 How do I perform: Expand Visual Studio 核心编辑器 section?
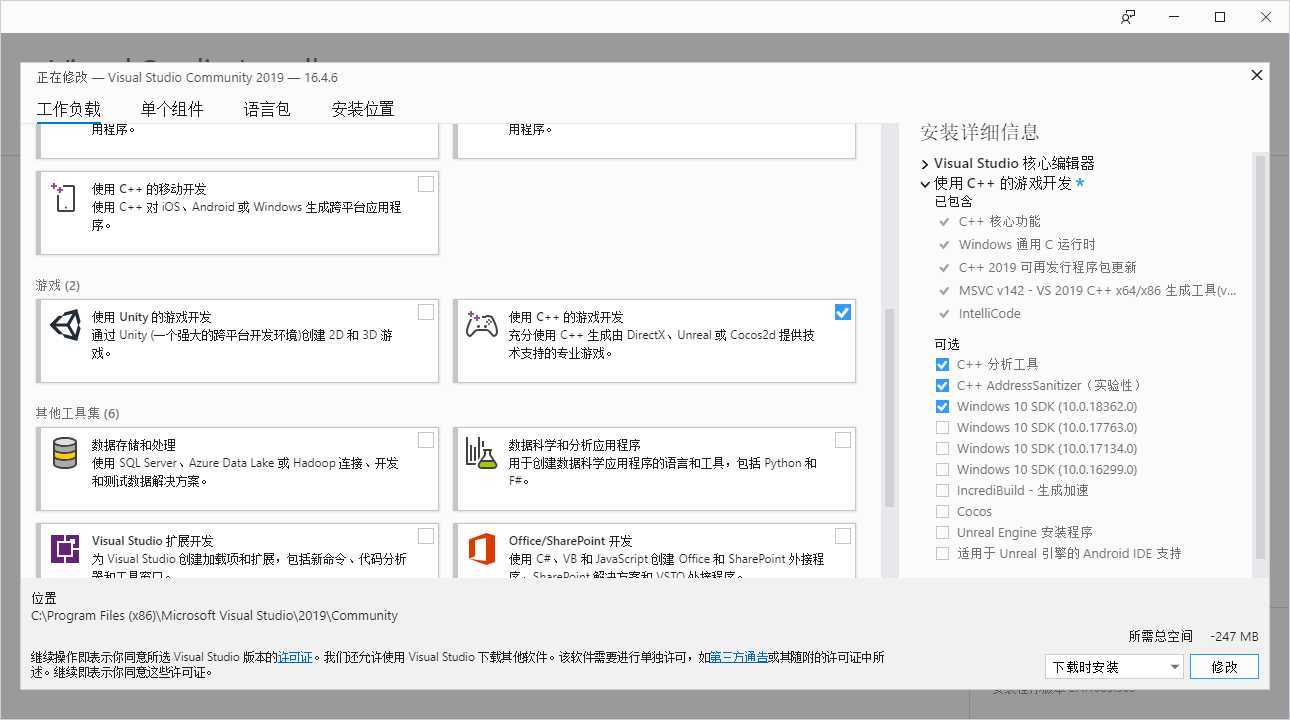(925, 164)
